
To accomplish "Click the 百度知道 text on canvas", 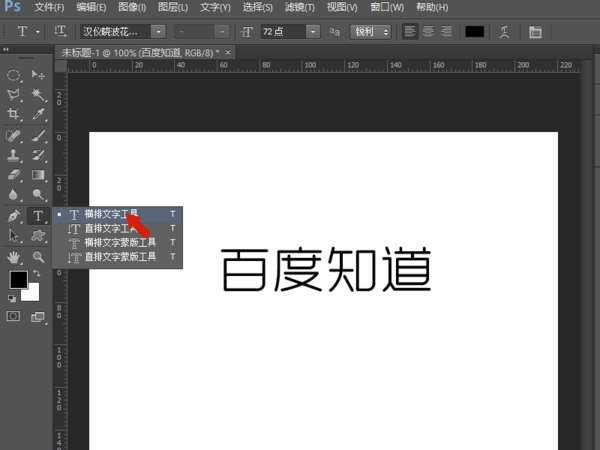I will [x=326, y=269].
